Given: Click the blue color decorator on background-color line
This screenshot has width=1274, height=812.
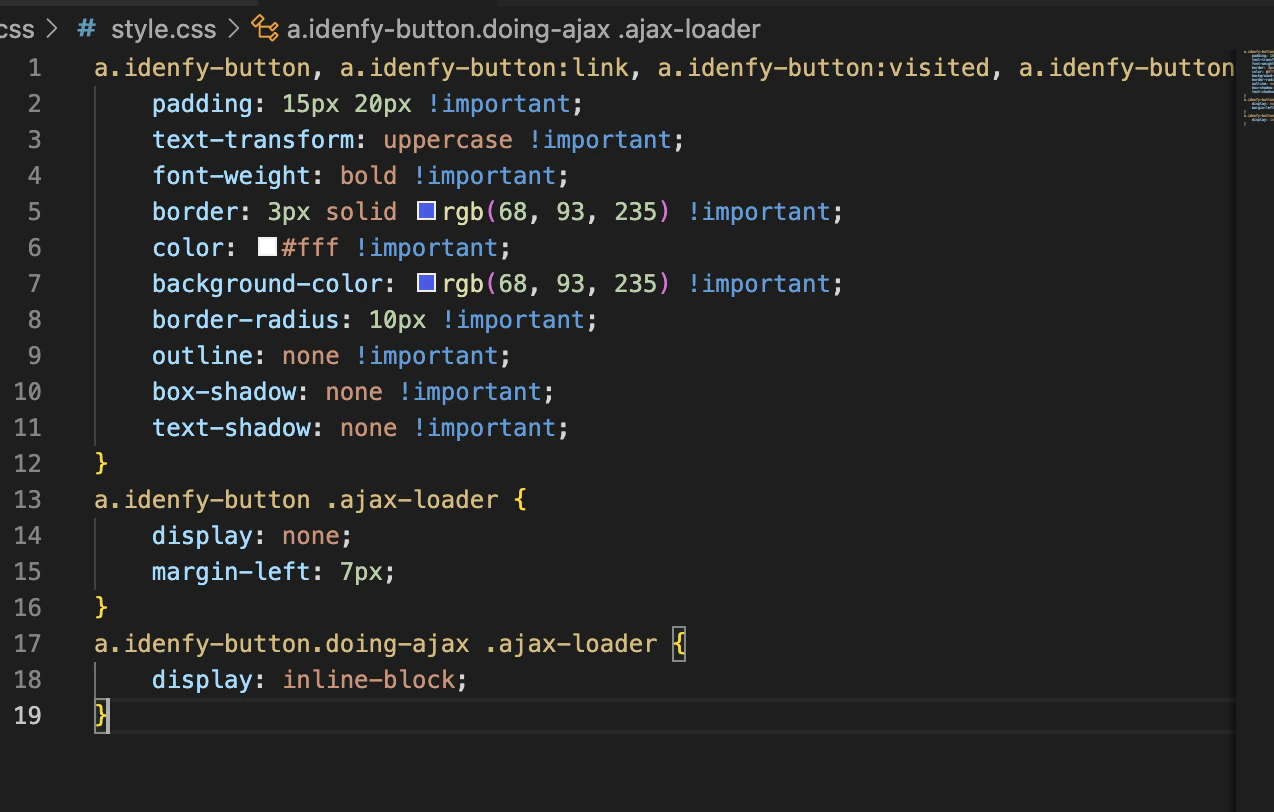Looking at the screenshot, I should 425,283.
